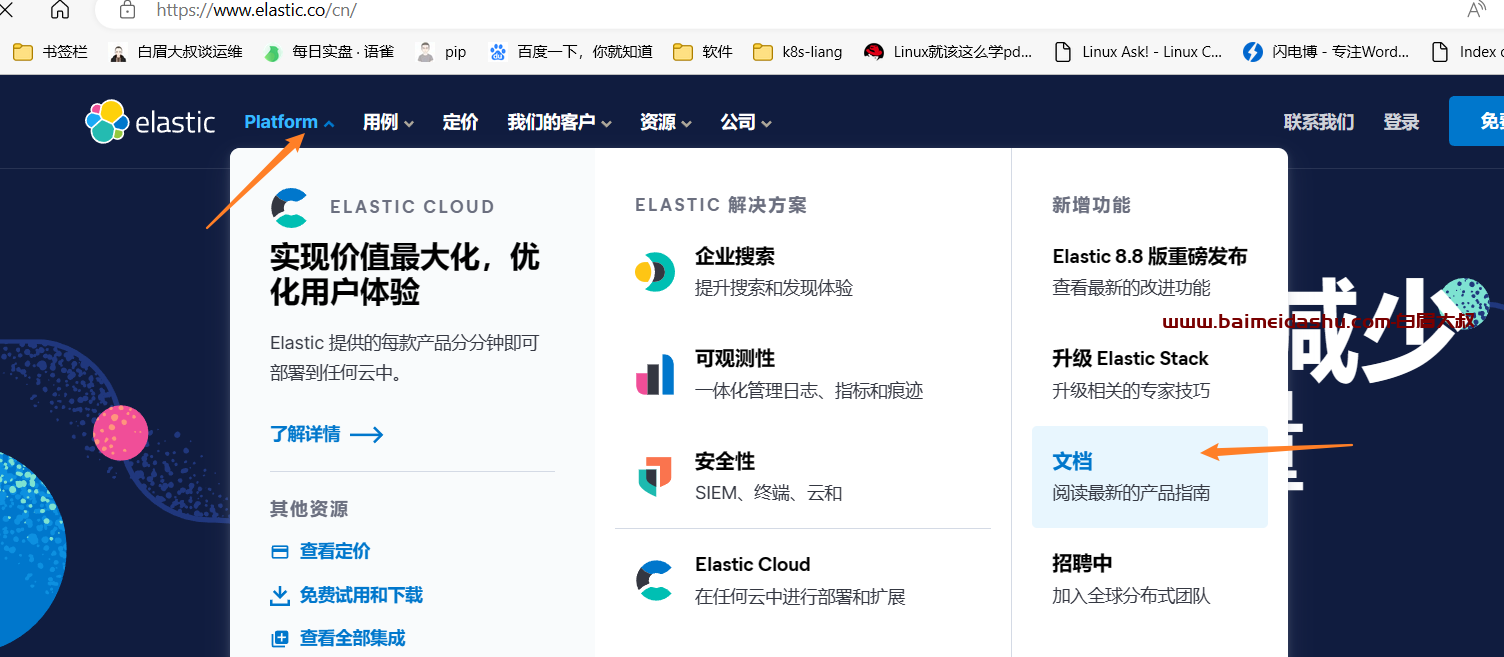Image resolution: width=1504 pixels, height=657 pixels.
Task: Open the 每日实盘·语雀 bookmark
Action: [x=329, y=52]
